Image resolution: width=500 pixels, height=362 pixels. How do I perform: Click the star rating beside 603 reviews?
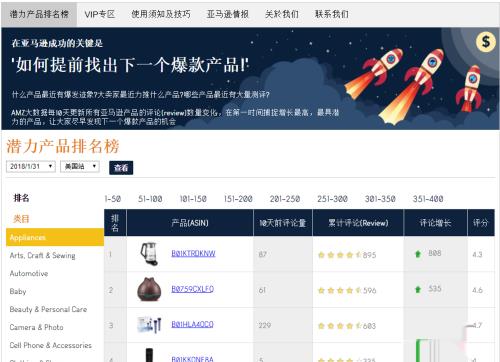[339, 326]
